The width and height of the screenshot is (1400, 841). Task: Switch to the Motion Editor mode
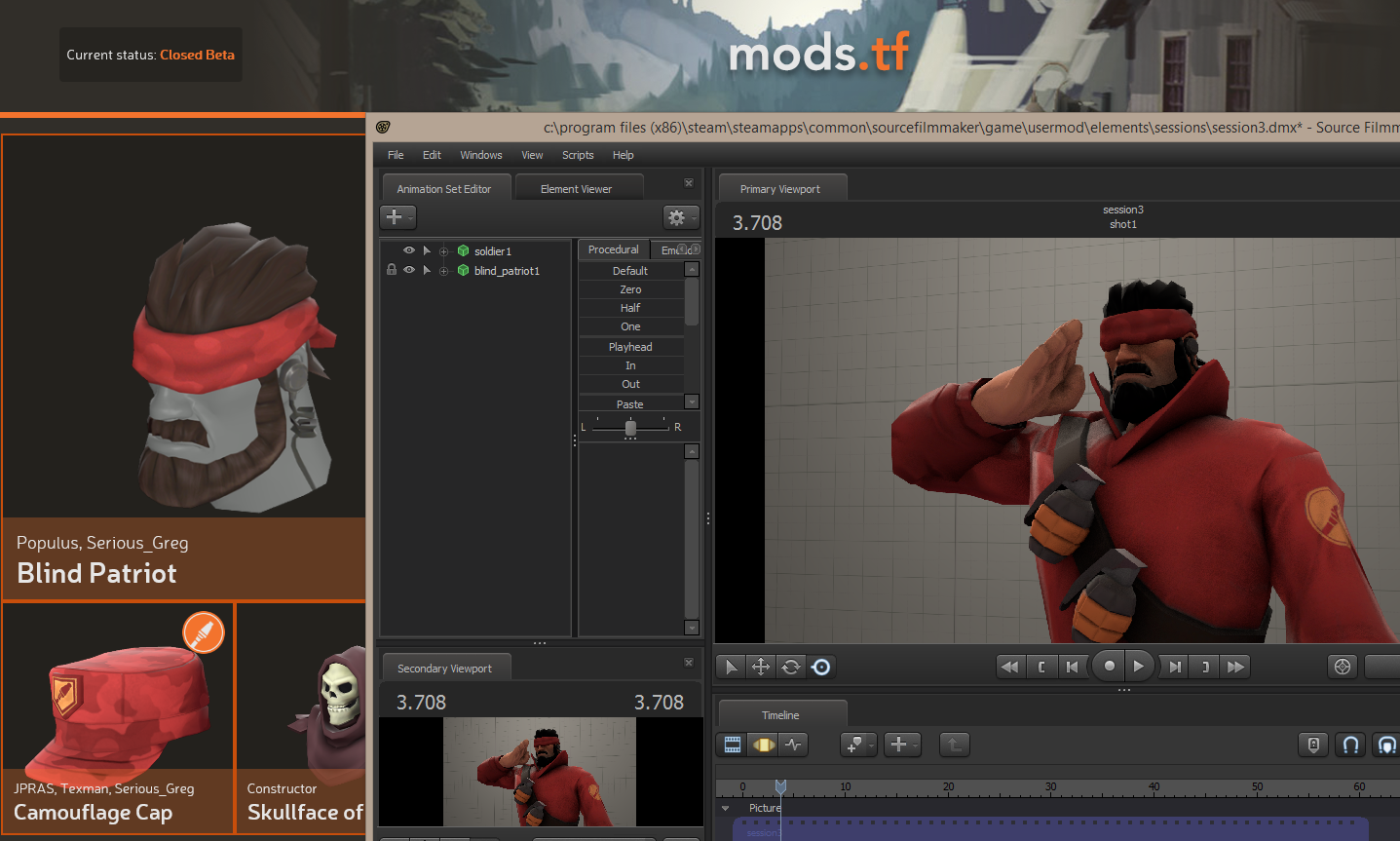point(764,745)
